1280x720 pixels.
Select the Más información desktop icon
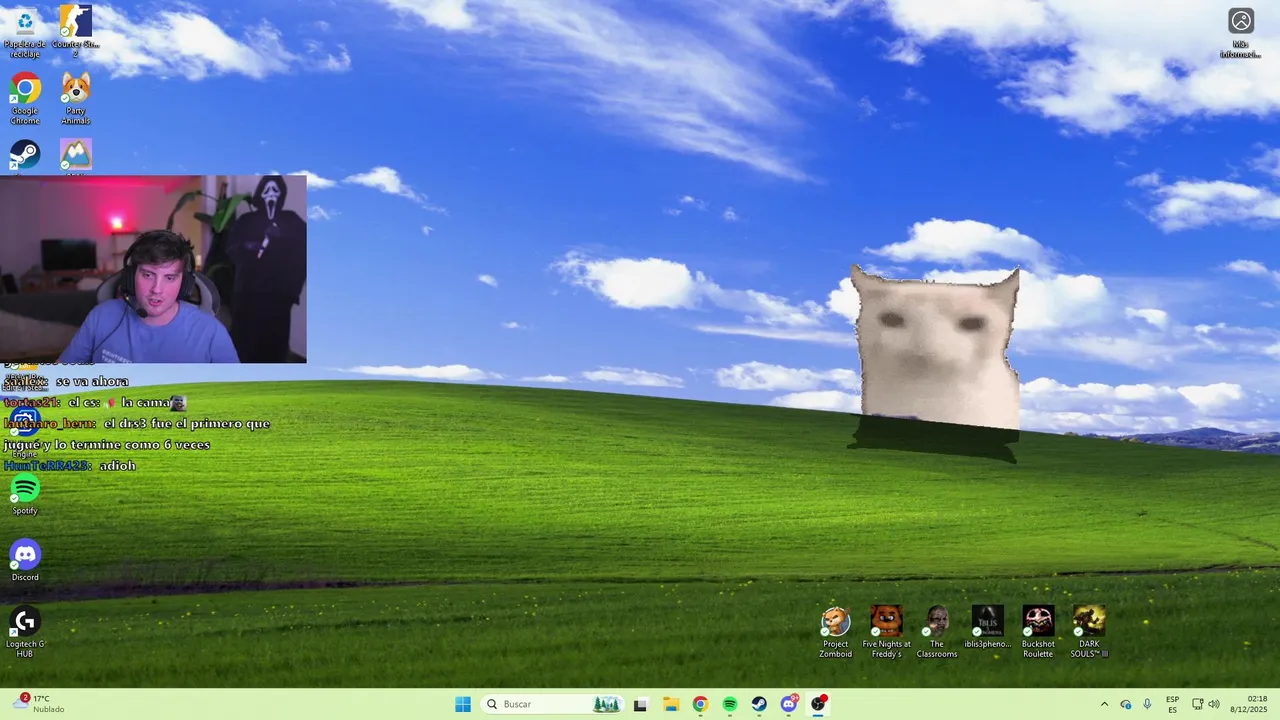coord(1241,33)
